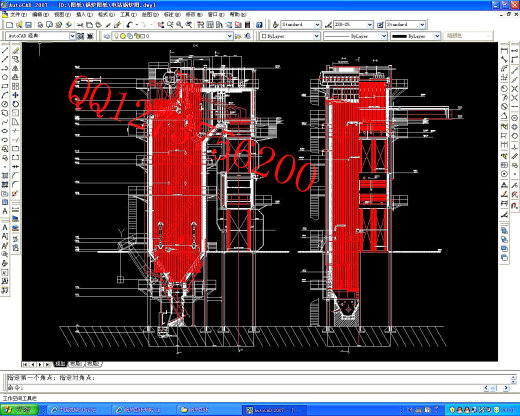
Task: Toggle layer 0 on/off lightbulb
Action: click(116, 36)
